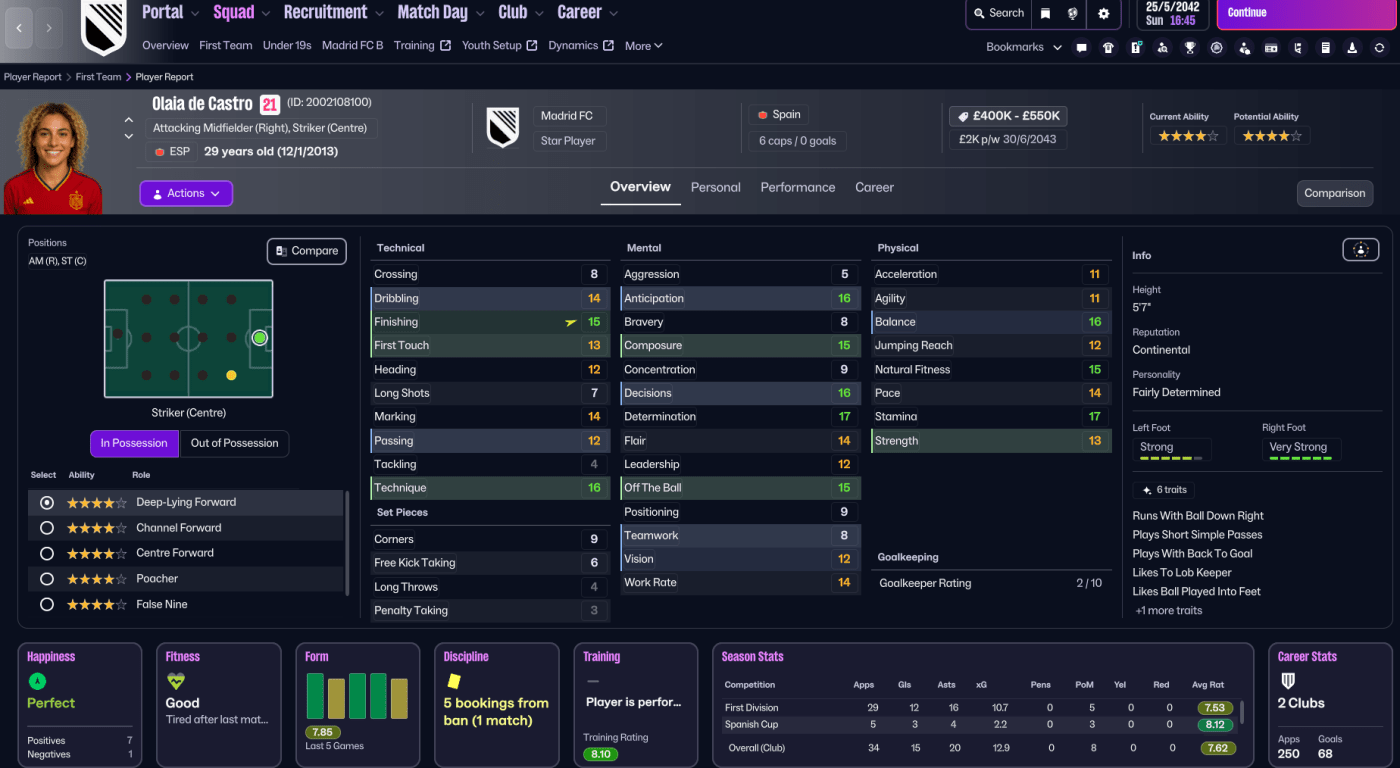Click the Search field
The height and width of the screenshot is (768, 1400).
click(997, 13)
